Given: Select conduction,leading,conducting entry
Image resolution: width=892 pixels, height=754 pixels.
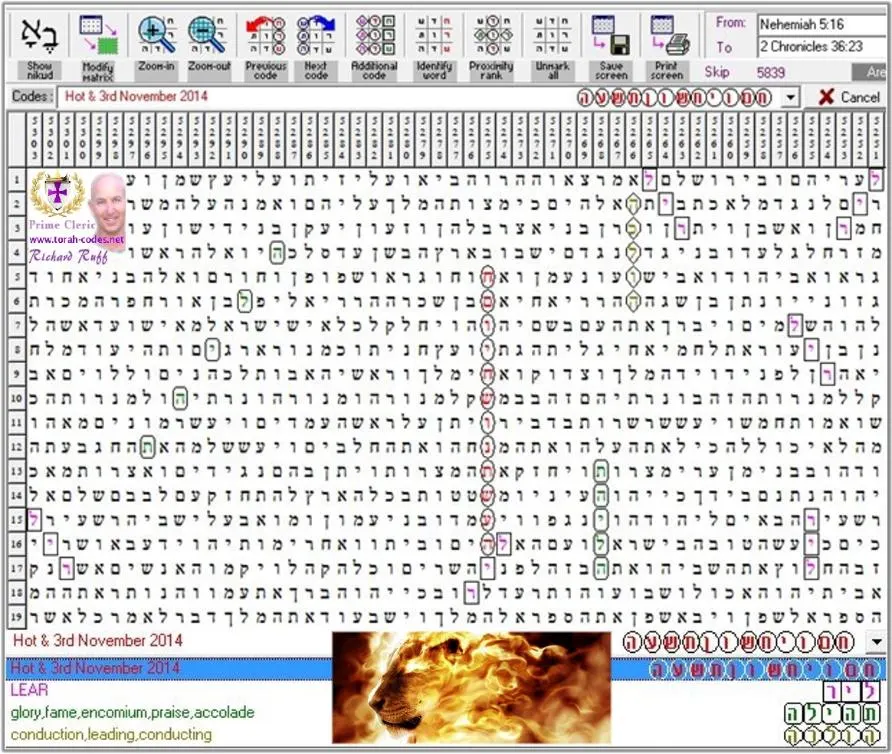Looking at the screenshot, I should 111,735.
